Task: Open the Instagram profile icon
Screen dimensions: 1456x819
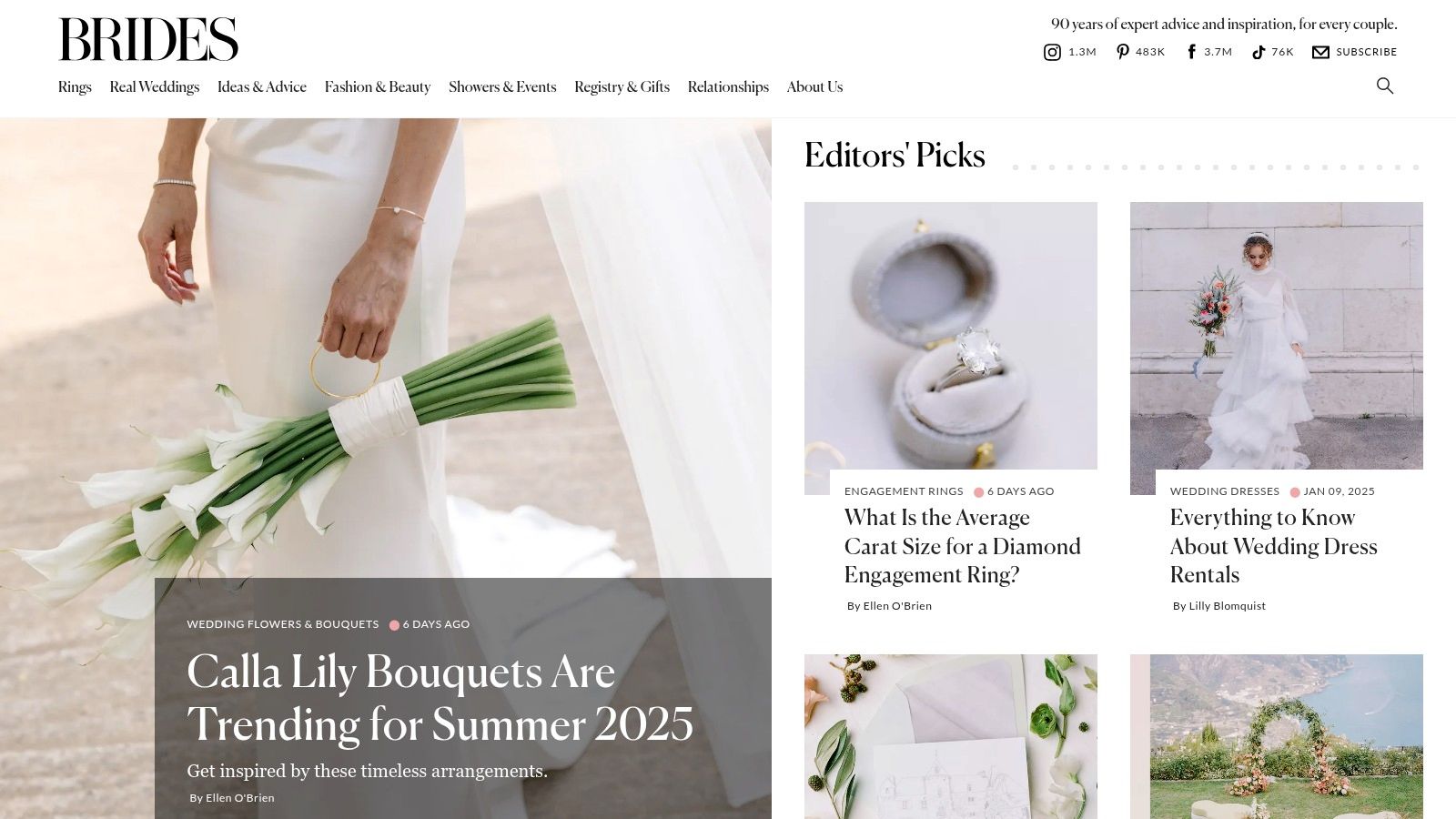Action: [1052, 52]
